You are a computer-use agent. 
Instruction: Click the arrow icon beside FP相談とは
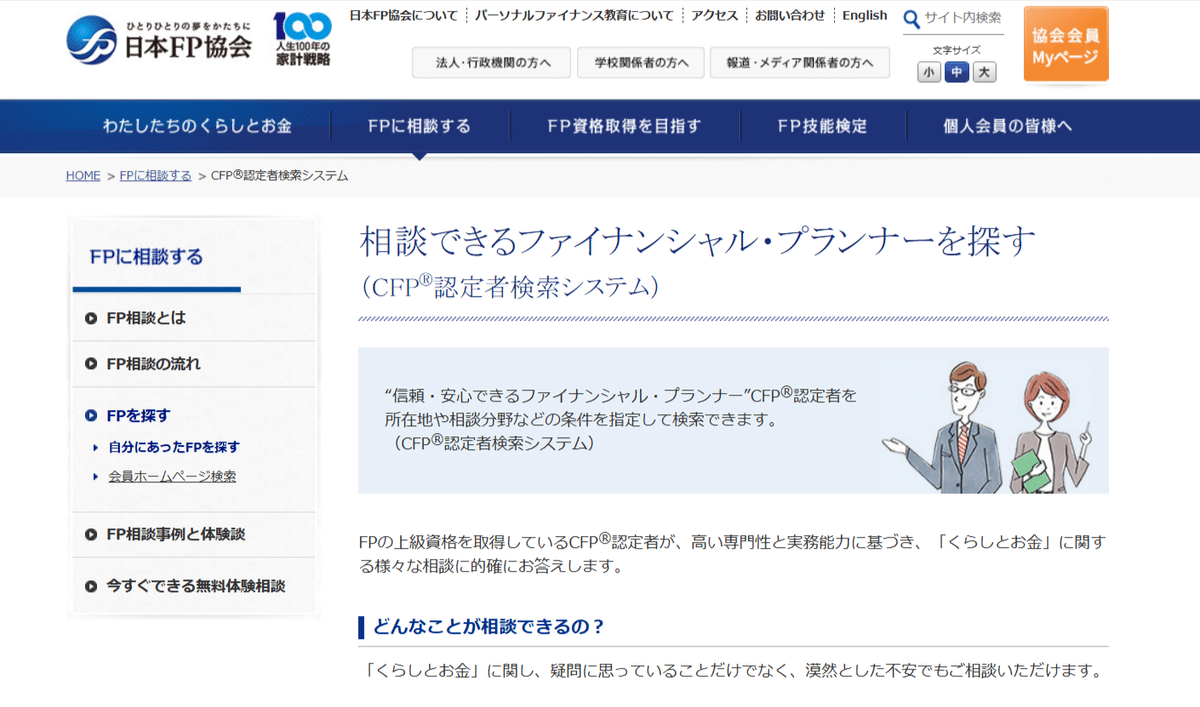click(89, 318)
